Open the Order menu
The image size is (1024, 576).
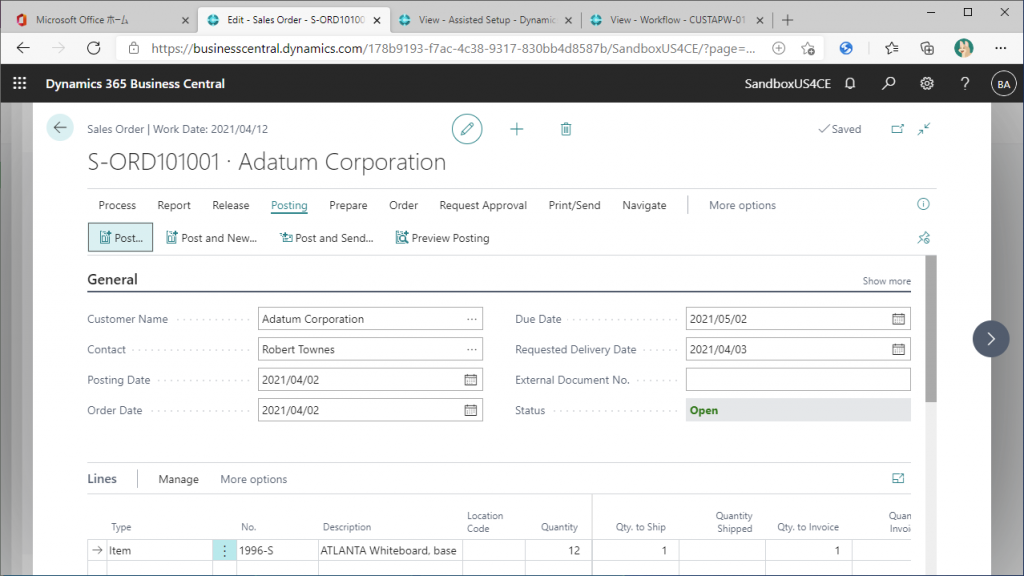coord(403,205)
